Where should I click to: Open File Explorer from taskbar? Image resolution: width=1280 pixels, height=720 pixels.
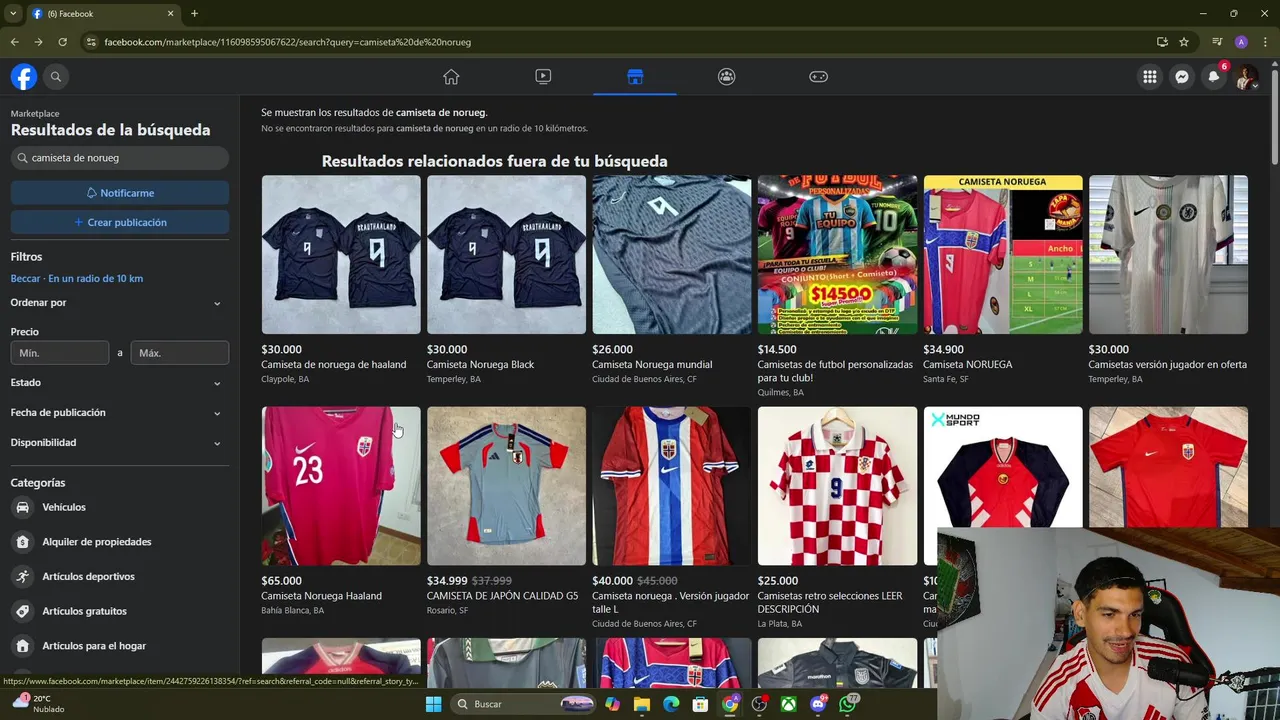click(641, 704)
